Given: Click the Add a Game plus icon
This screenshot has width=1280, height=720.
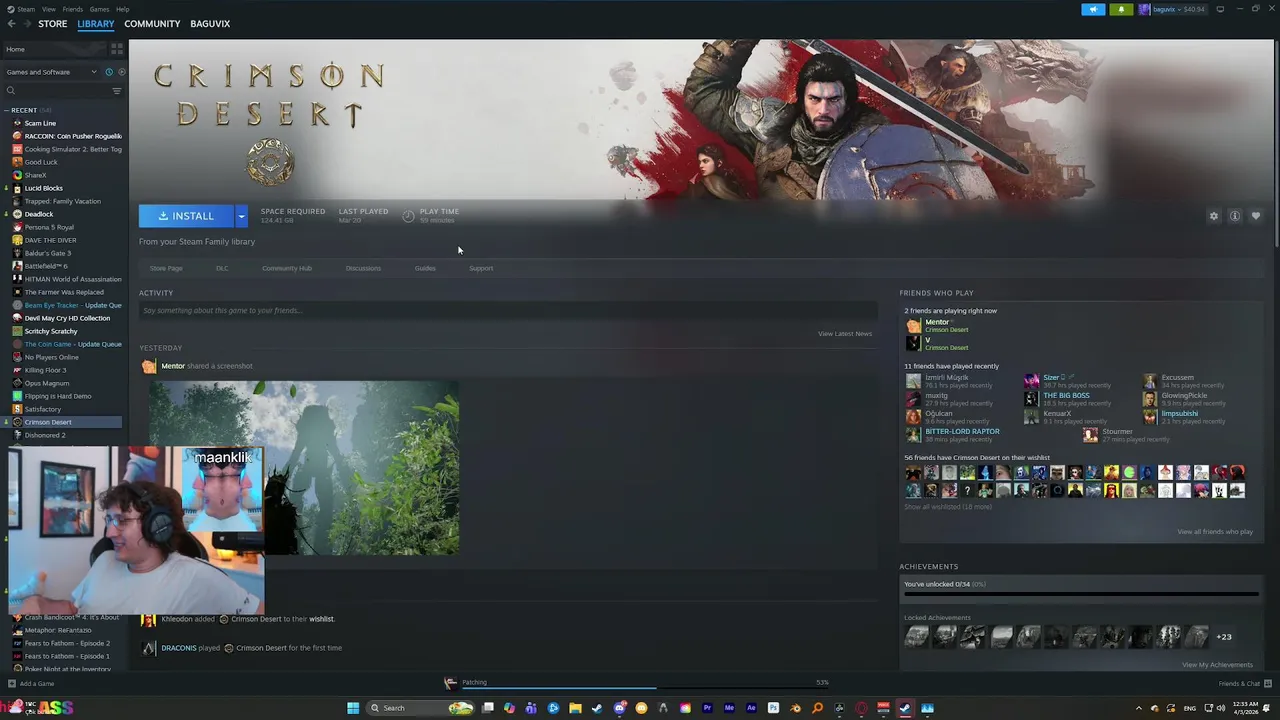Looking at the screenshot, I should click(11, 684).
